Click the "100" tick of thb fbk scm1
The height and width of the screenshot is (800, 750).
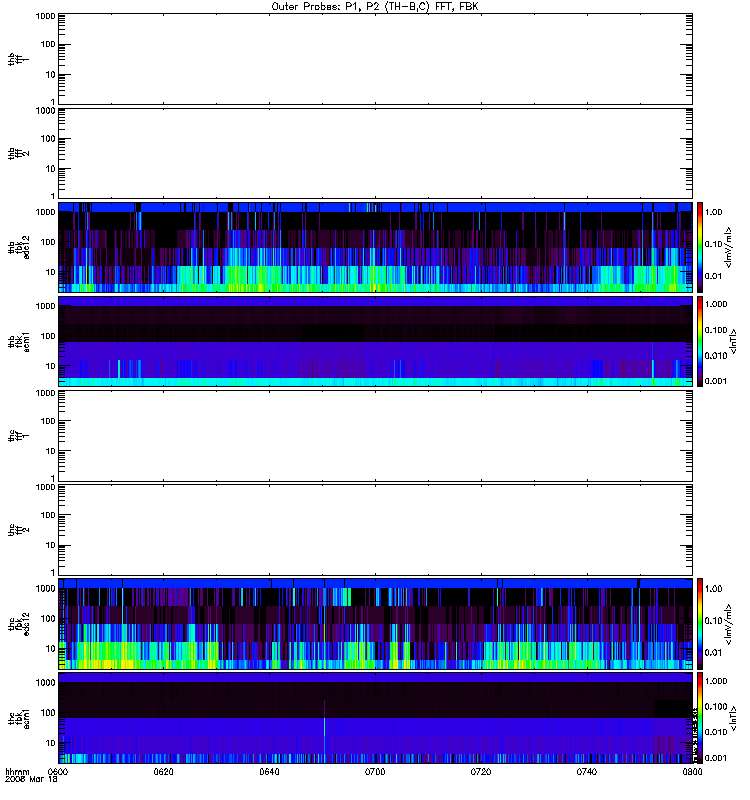click(48, 336)
